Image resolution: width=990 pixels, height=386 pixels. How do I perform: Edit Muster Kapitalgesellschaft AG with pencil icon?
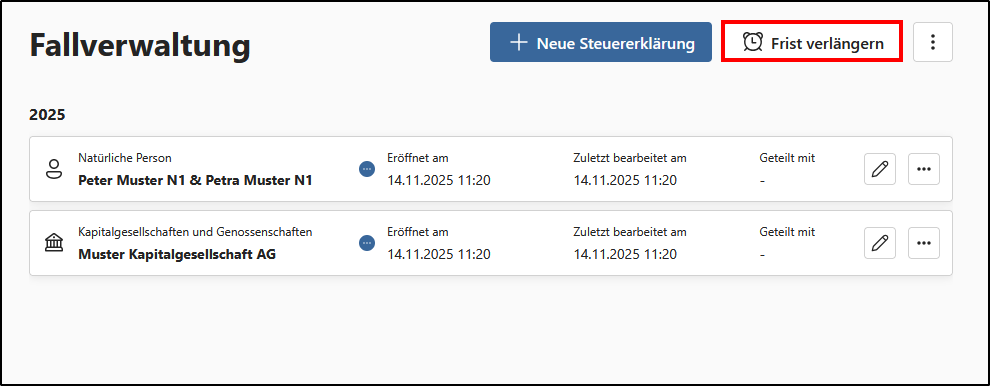880,243
